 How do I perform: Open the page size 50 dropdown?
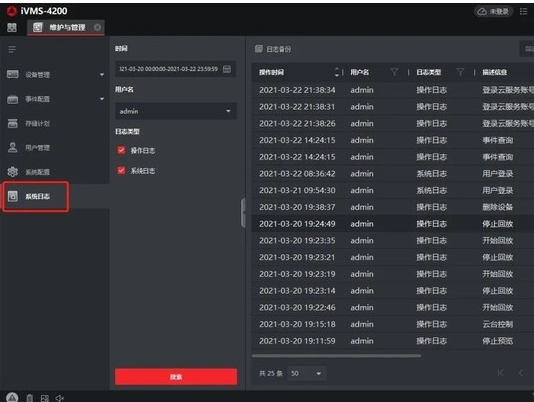(307, 373)
